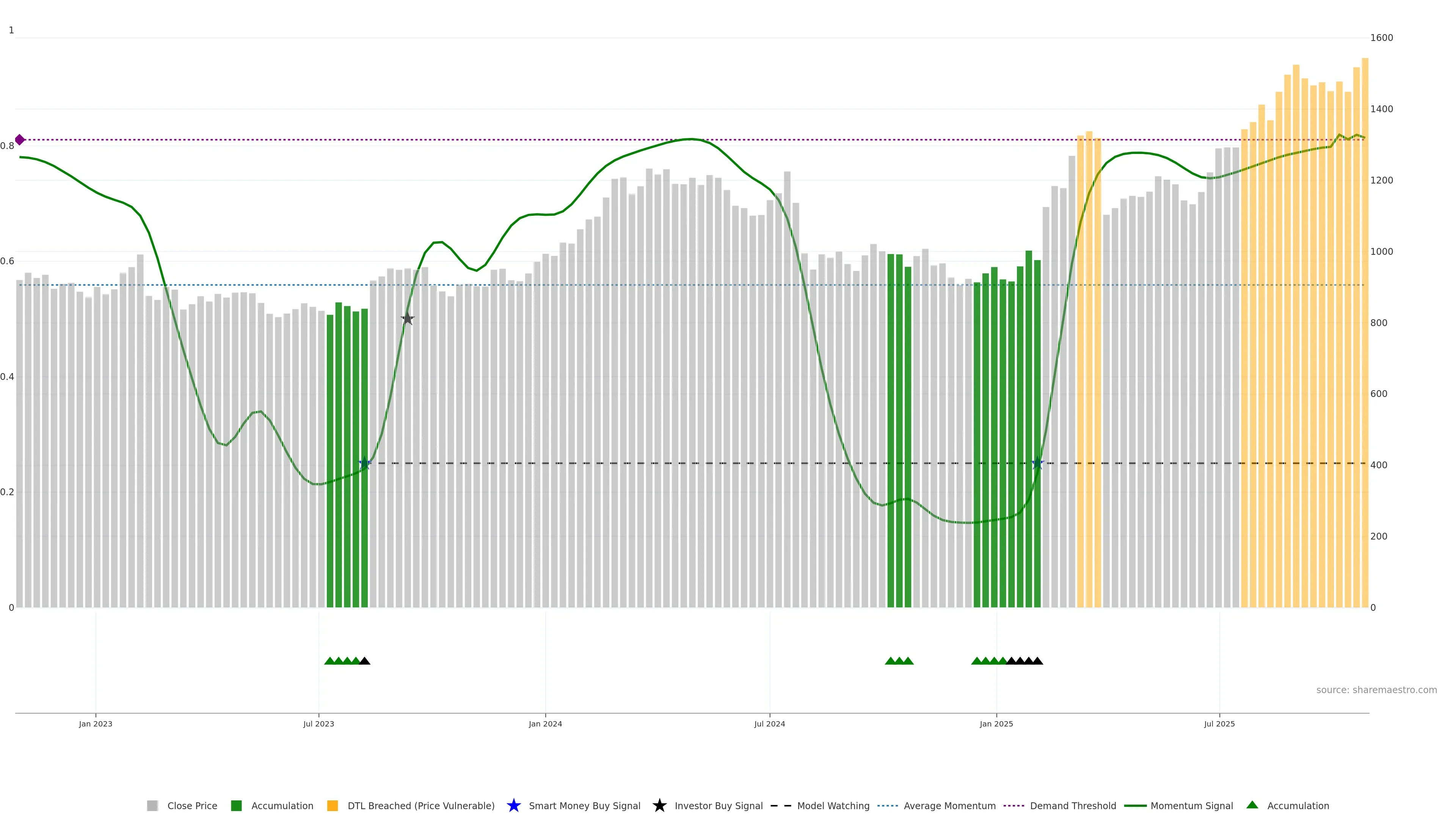
Task: Hide the Model Watching legend series
Action: [833, 805]
